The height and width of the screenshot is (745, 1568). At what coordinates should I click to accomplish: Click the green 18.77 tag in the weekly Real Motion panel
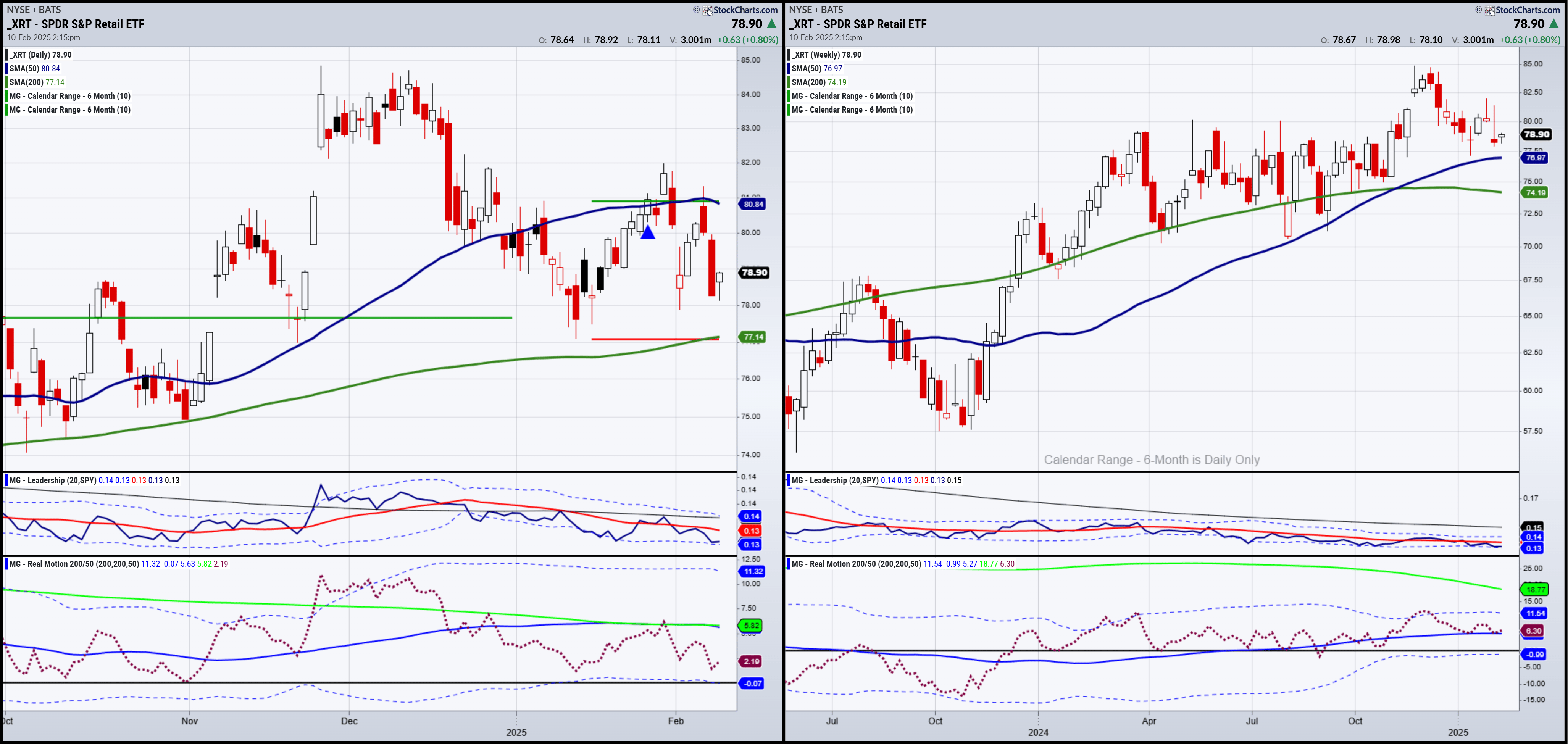click(1534, 589)
